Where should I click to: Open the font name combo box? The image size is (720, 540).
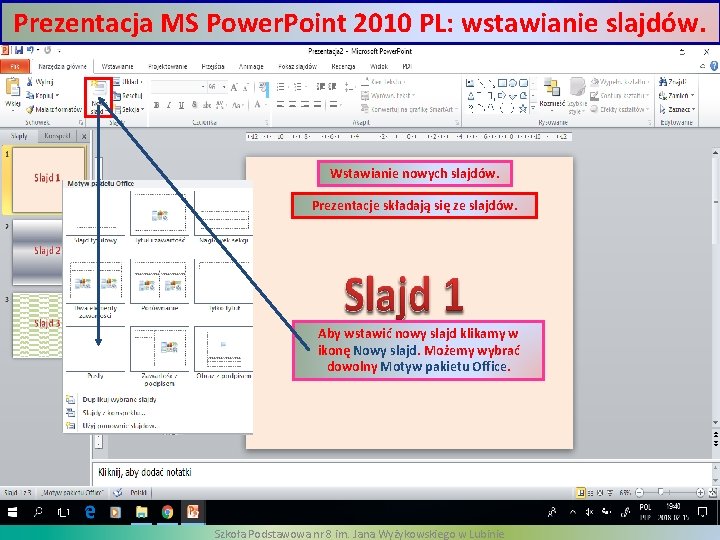pos(178,87)
